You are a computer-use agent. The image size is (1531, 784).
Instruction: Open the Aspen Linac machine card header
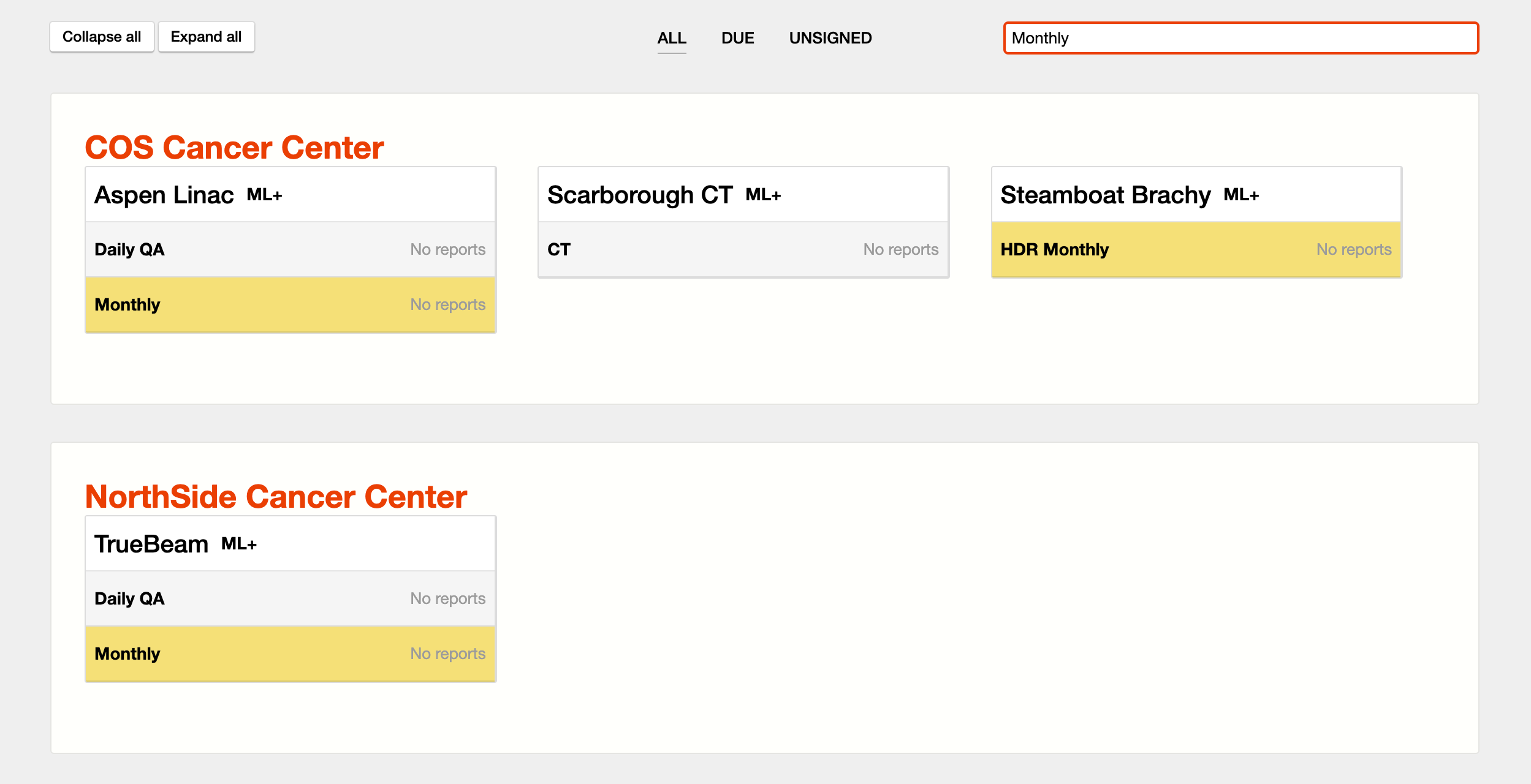164,195
